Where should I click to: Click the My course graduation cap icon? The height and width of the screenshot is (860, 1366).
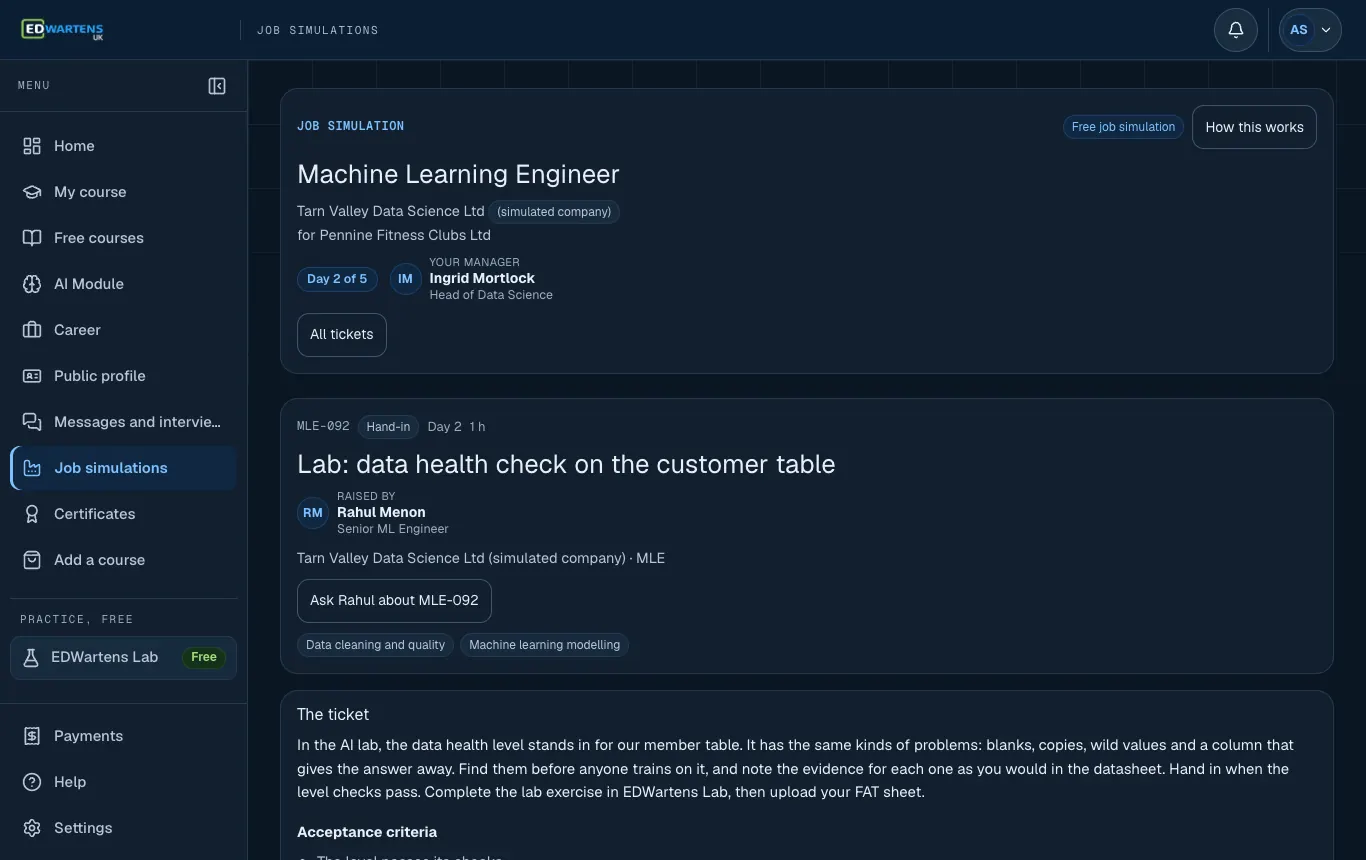(x=32, y=192)
